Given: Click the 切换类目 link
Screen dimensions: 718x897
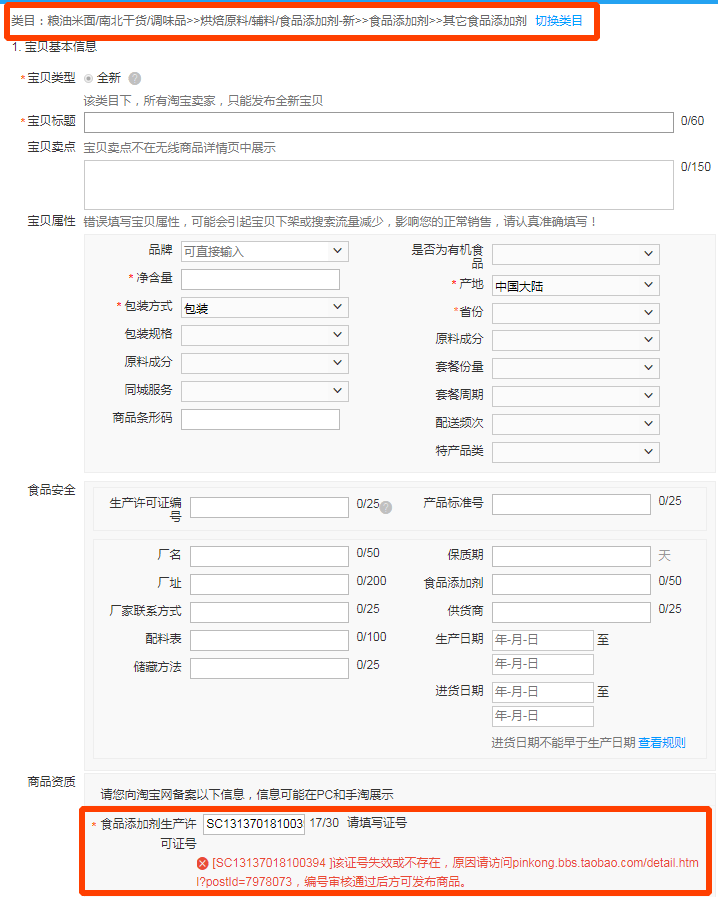Looking at the screenshot, I should tap(558, 21).
